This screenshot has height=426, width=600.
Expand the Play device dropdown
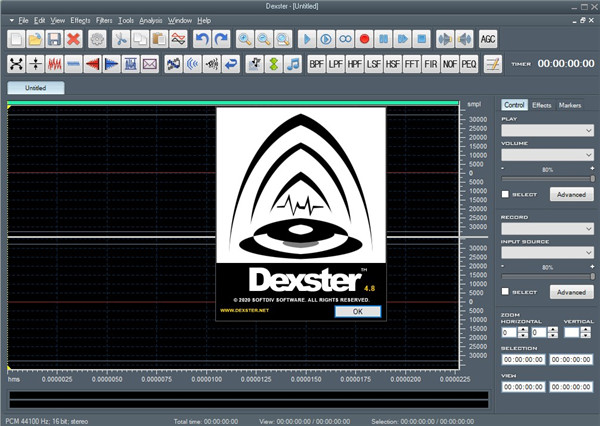547,130
